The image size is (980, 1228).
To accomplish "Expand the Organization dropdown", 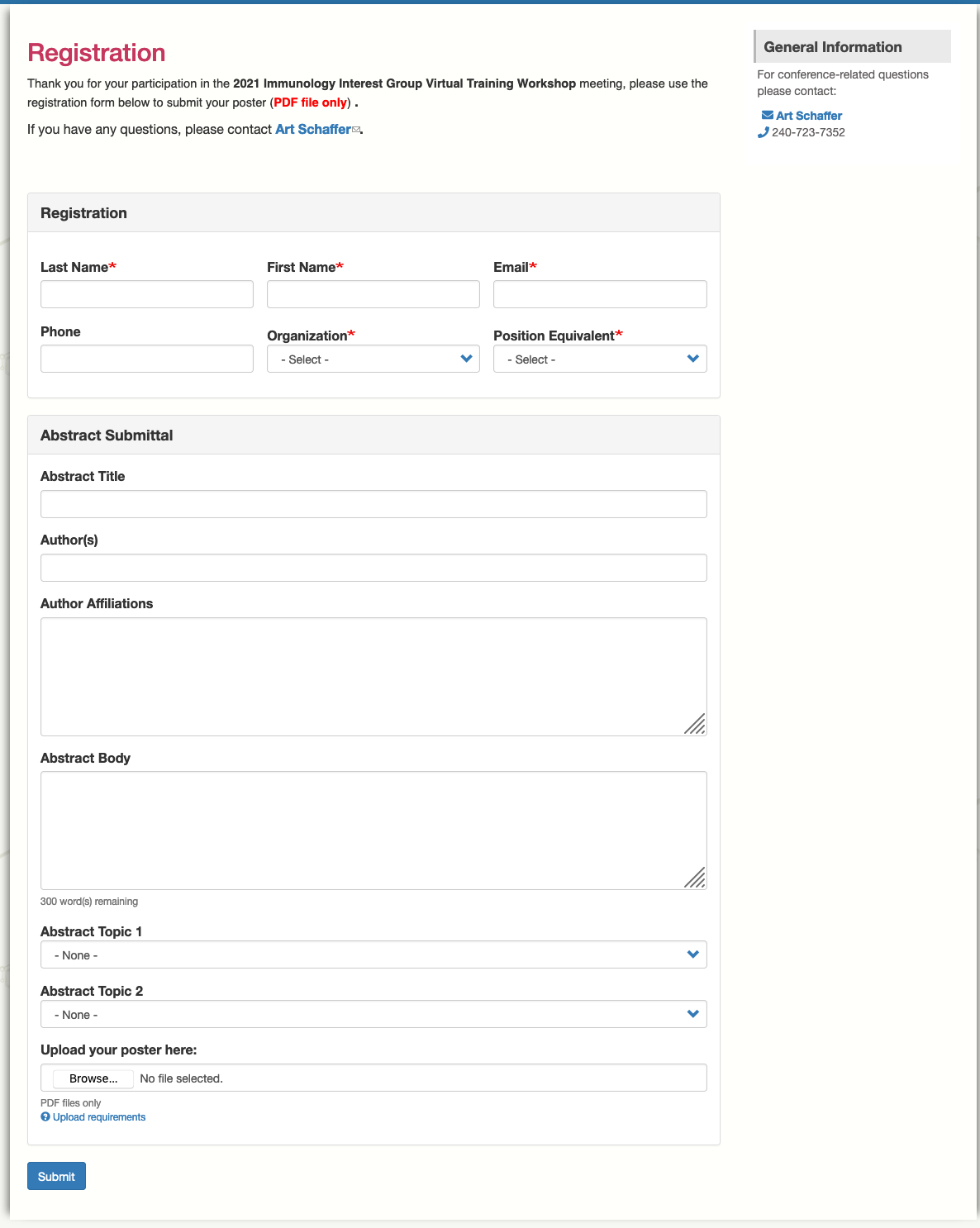I will [x=373, y=359].
